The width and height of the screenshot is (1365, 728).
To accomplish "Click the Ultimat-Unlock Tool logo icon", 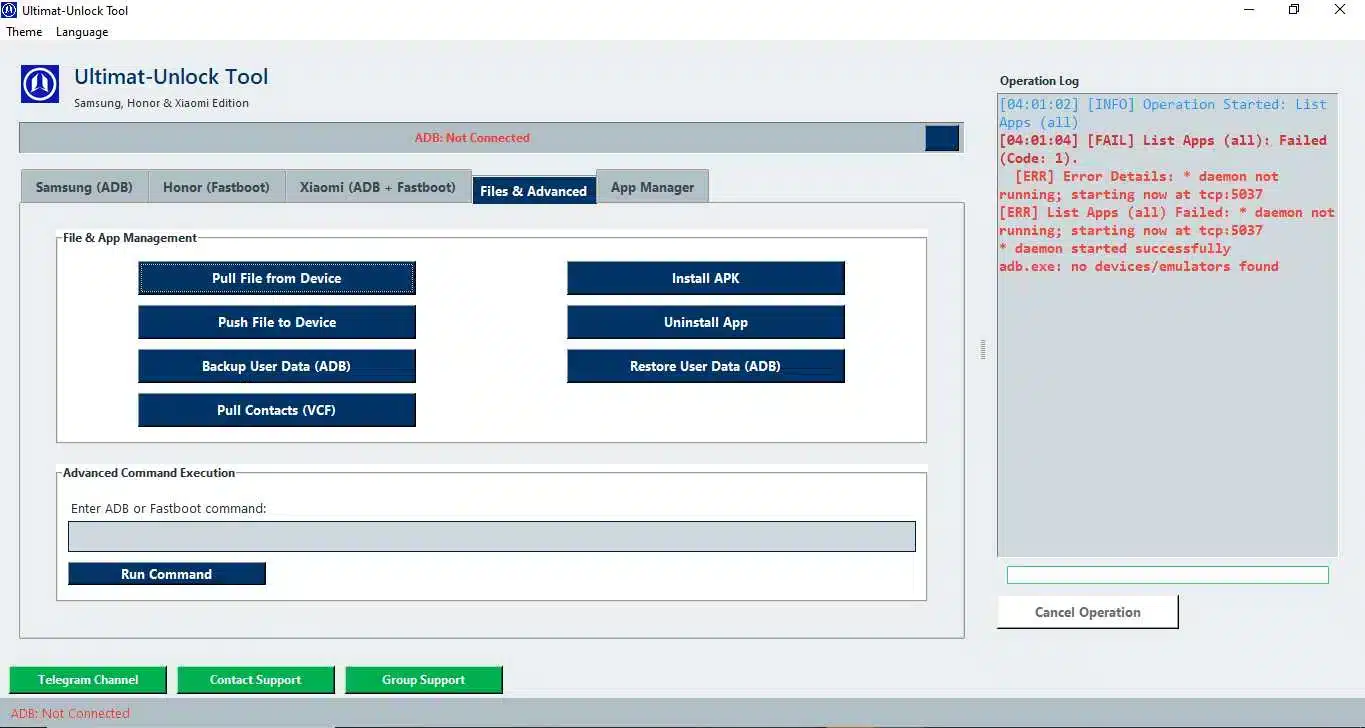I will pyautogui.click(x=39, y=84).
